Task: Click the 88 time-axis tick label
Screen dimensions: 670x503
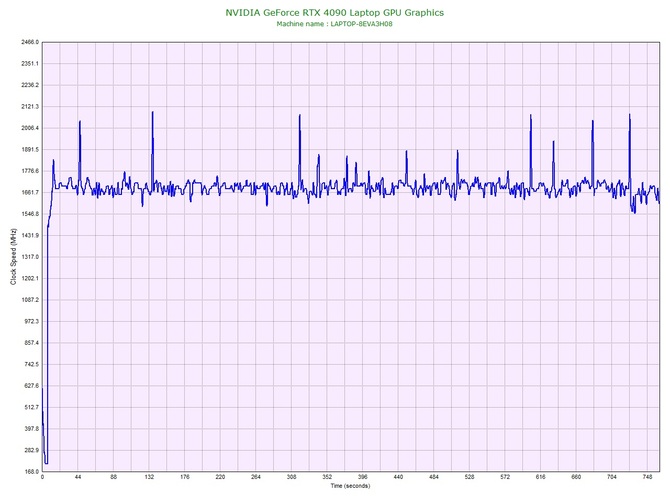Action: click(113, 477)
